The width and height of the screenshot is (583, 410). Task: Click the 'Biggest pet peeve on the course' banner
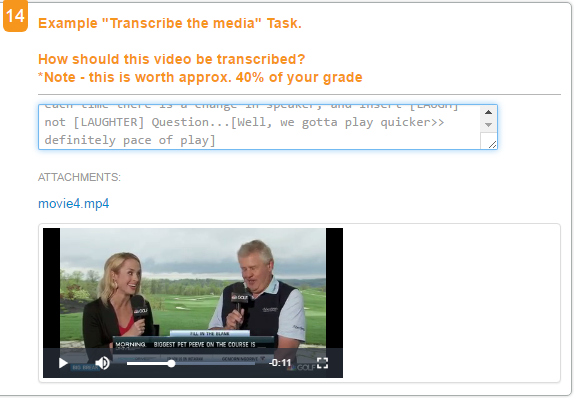204,345
